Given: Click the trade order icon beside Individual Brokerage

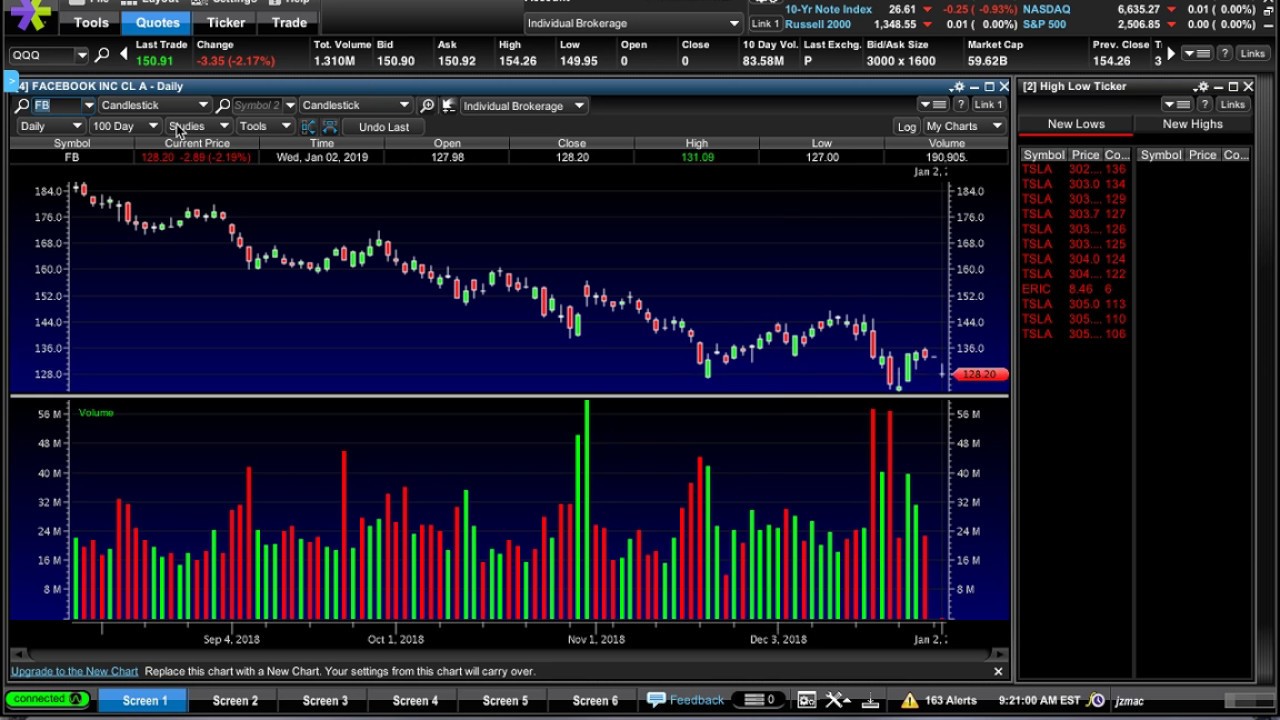Looking at the screenshot, I should tap(449, 105).
